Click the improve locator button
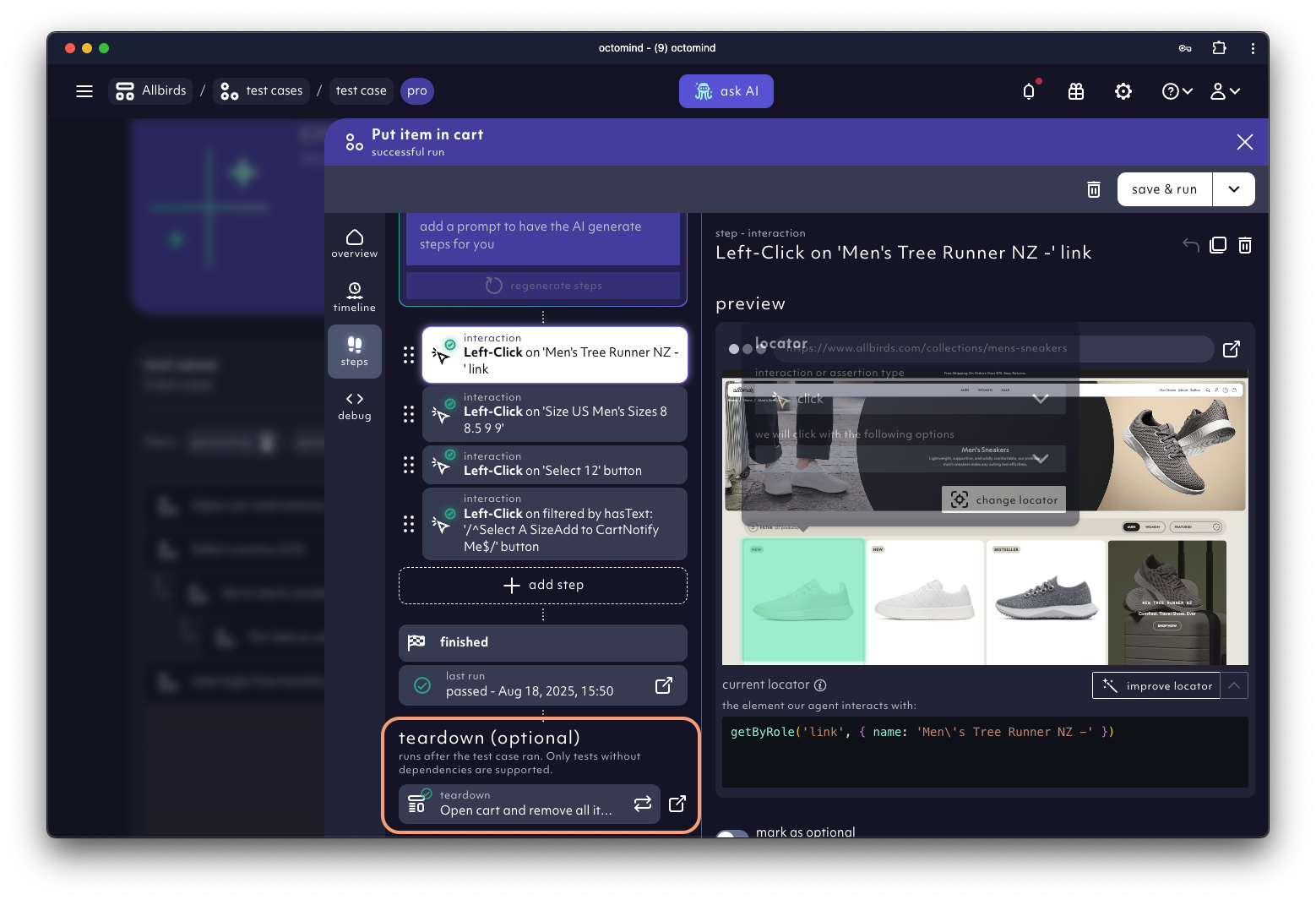The width and height of the screenshot is (1316, 900). tap(1156, 685)
